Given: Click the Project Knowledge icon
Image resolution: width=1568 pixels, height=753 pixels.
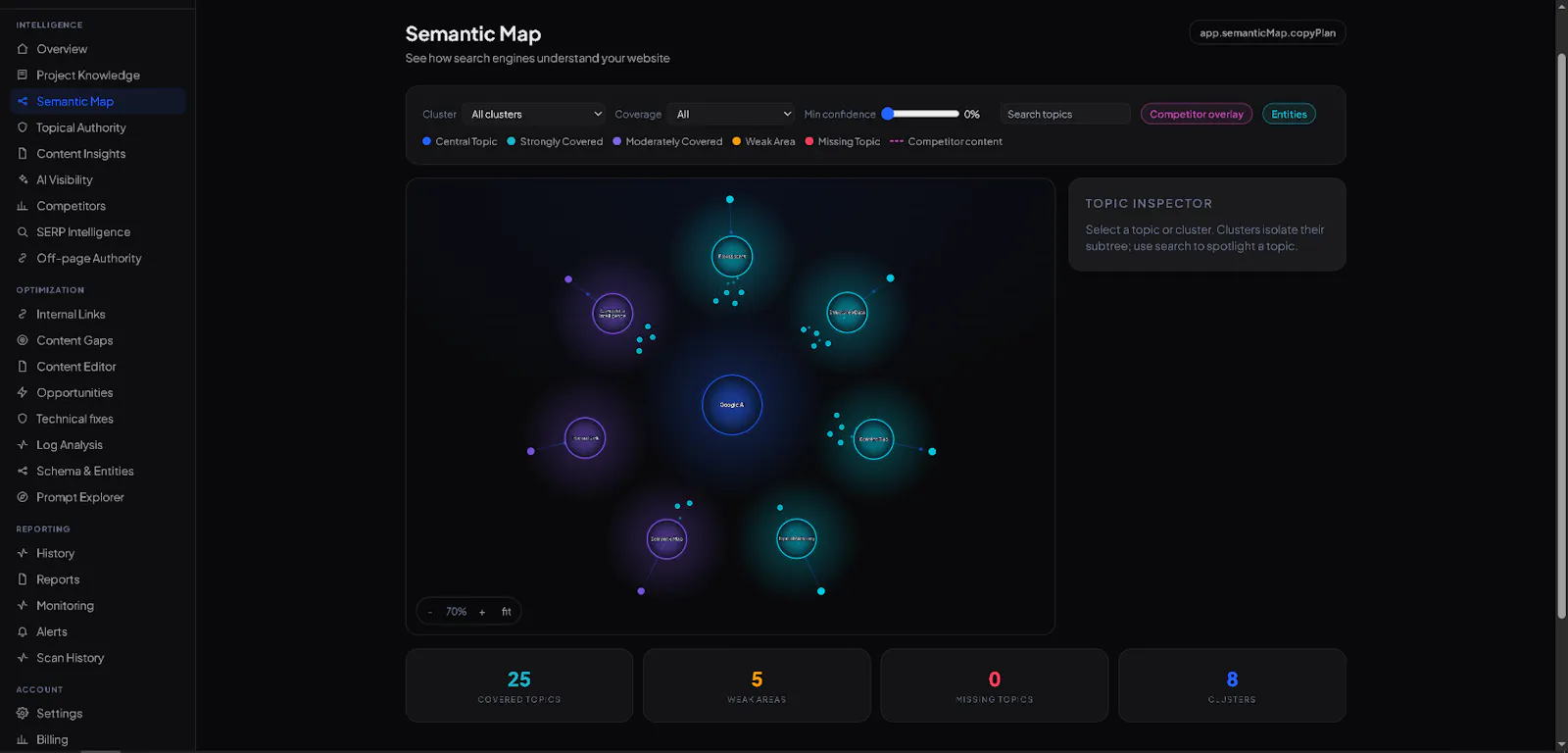Looking at the screenshot, I should pos(23,75).
